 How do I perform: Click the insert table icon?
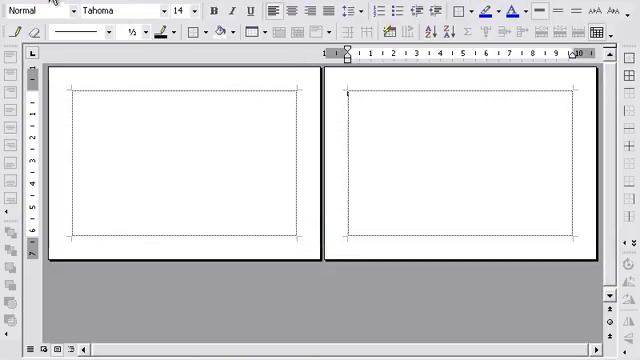point(252,32)
